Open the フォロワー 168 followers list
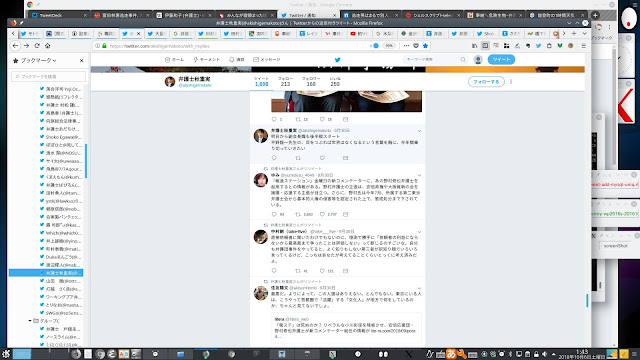This screenshot has height=360, width=640. [x=311, y=82]
